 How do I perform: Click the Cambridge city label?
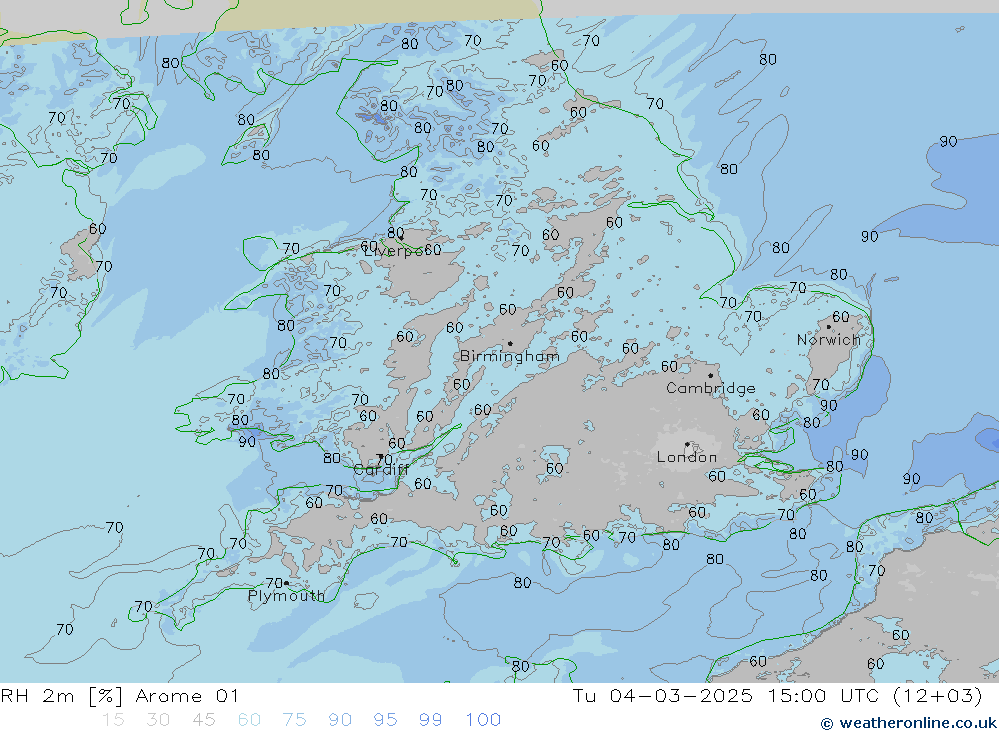click(710, 389)
